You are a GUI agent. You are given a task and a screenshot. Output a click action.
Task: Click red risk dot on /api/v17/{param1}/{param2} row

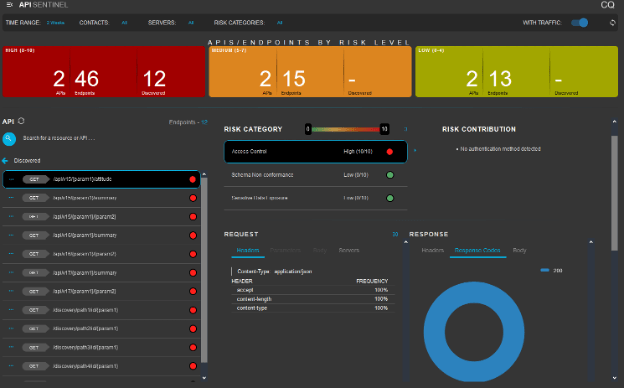[x=193, y=291]
